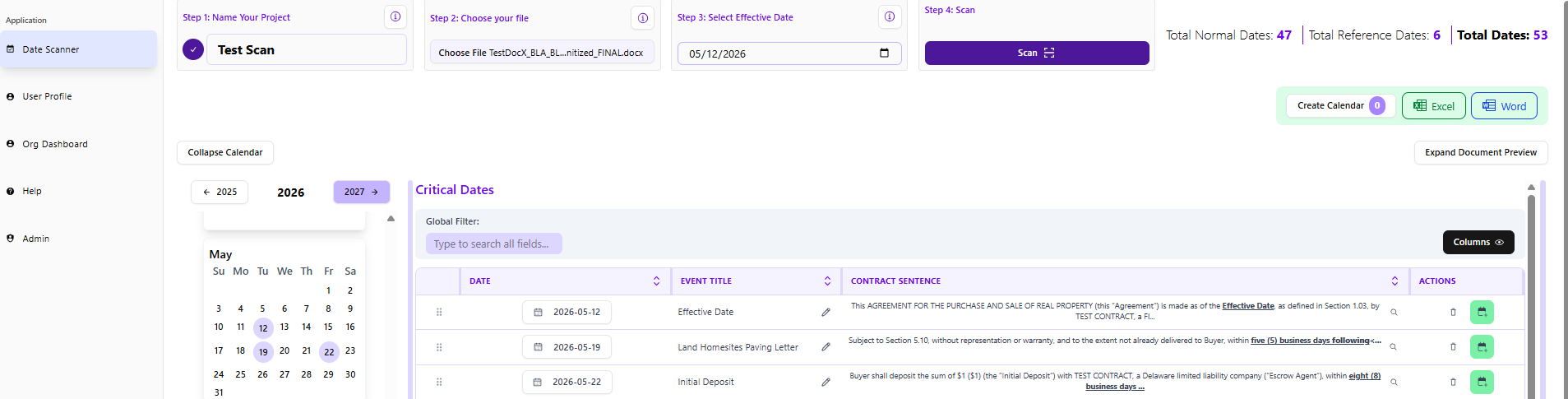The height and width of the screenshot is (399, 1568).
Task: Open the effective date calendar picker icon
Action: (x=885, y=53)
